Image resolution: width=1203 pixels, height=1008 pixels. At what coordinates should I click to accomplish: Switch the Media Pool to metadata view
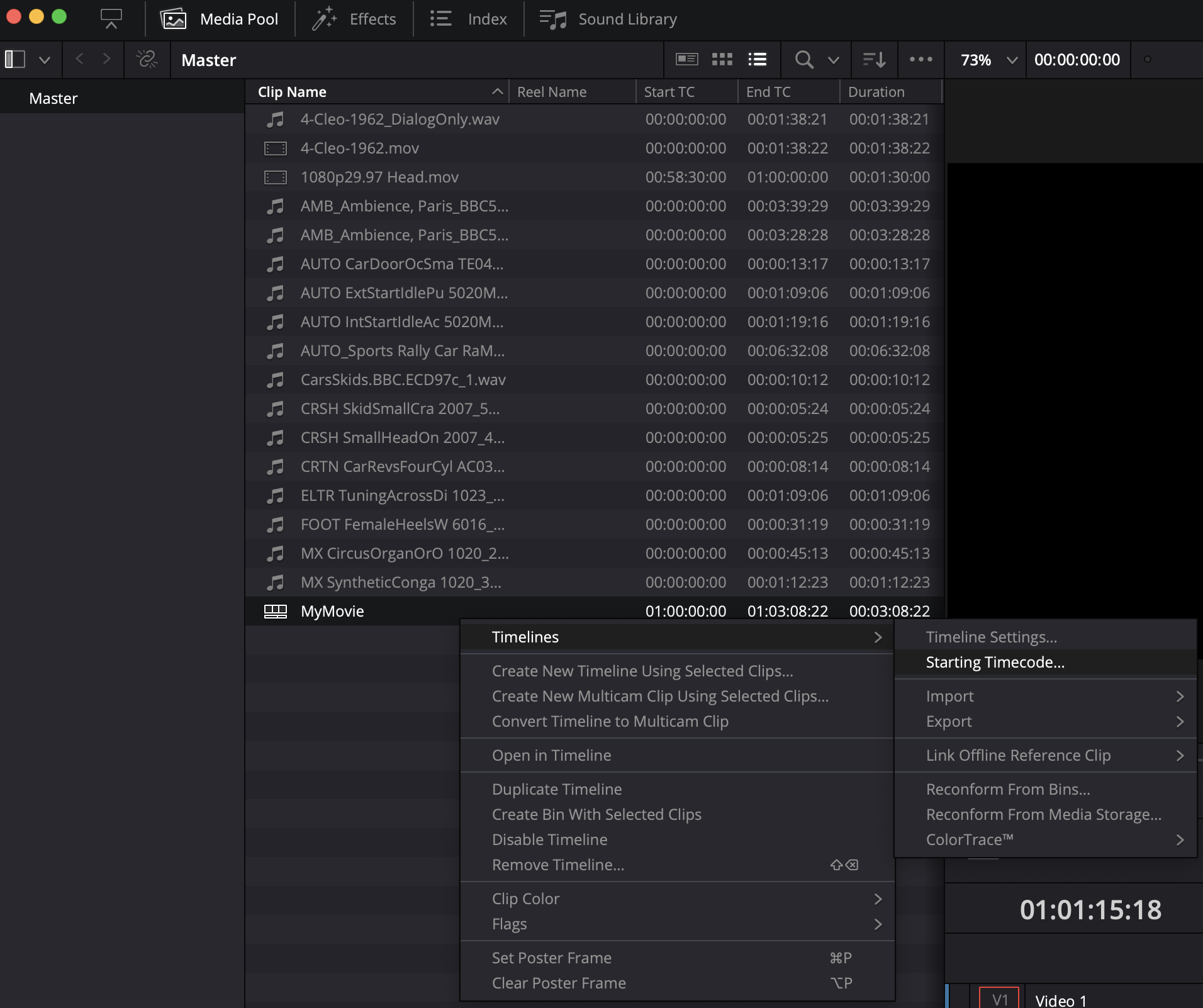coord(686,60)
